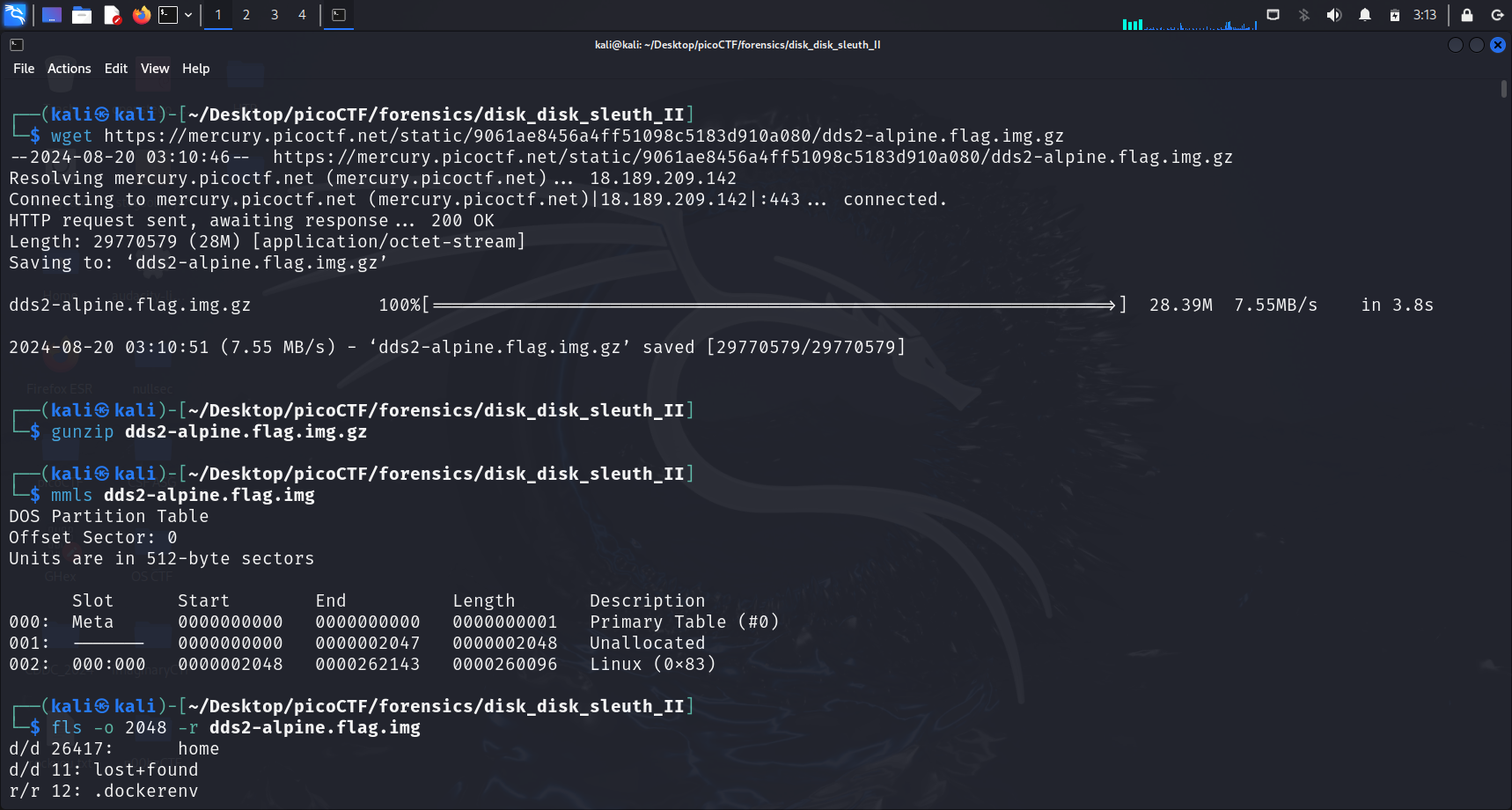Lock the screen with the padlock icon

[x=1467, y=15]
